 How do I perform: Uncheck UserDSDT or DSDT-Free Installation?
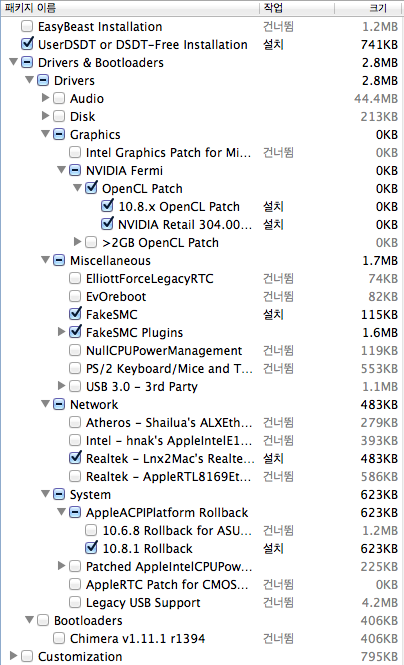27,44
